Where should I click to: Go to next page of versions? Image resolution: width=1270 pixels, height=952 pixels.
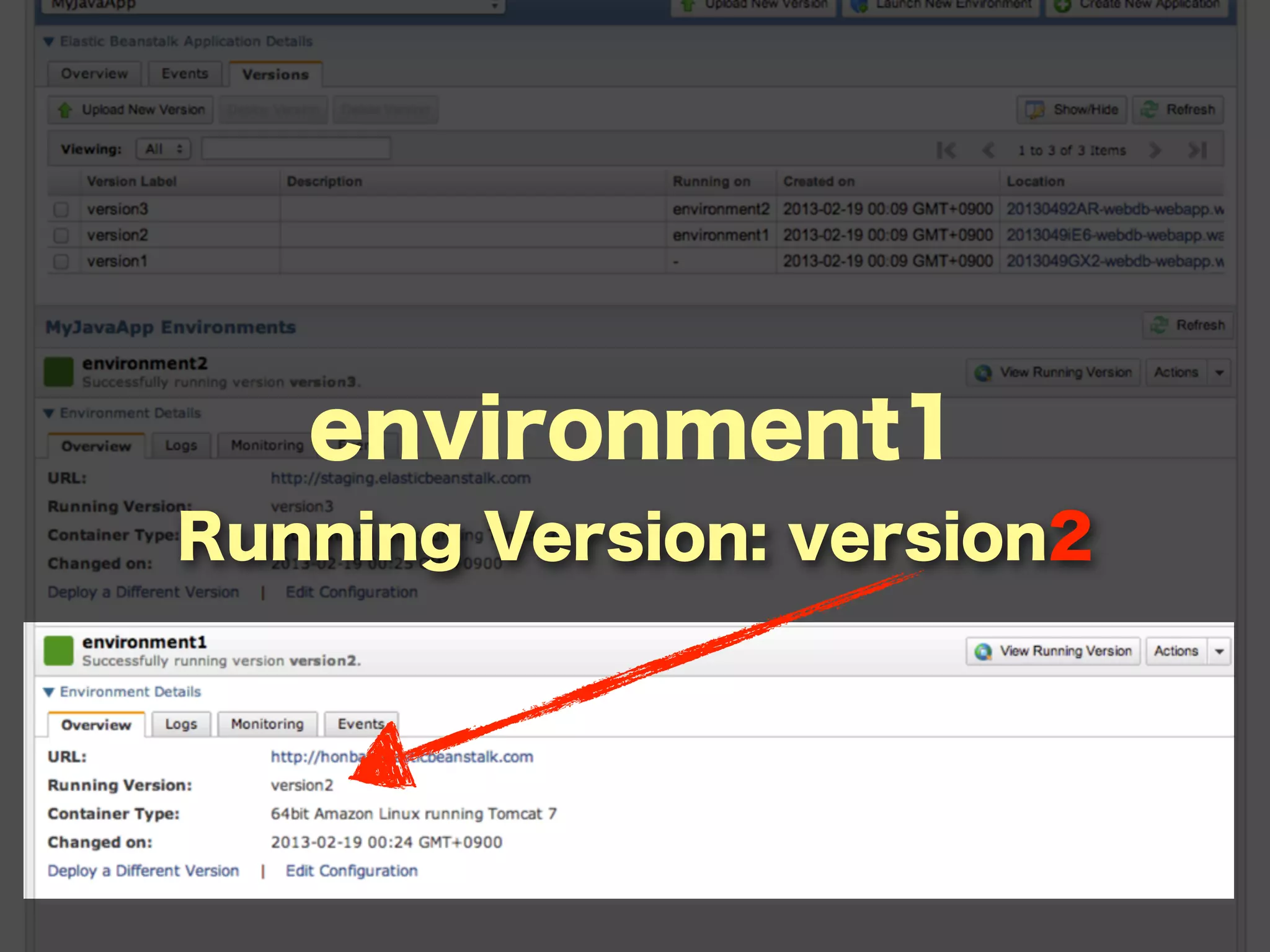pos(1155,150)
